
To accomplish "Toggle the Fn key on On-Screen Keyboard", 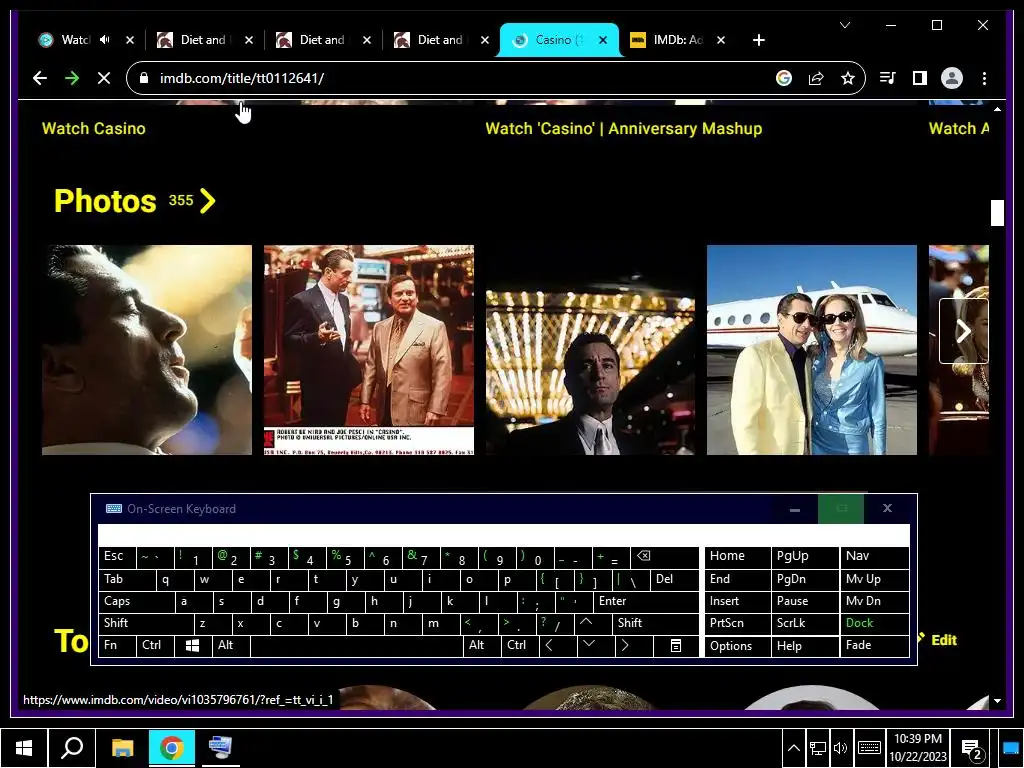I will [x=117, y=646].
